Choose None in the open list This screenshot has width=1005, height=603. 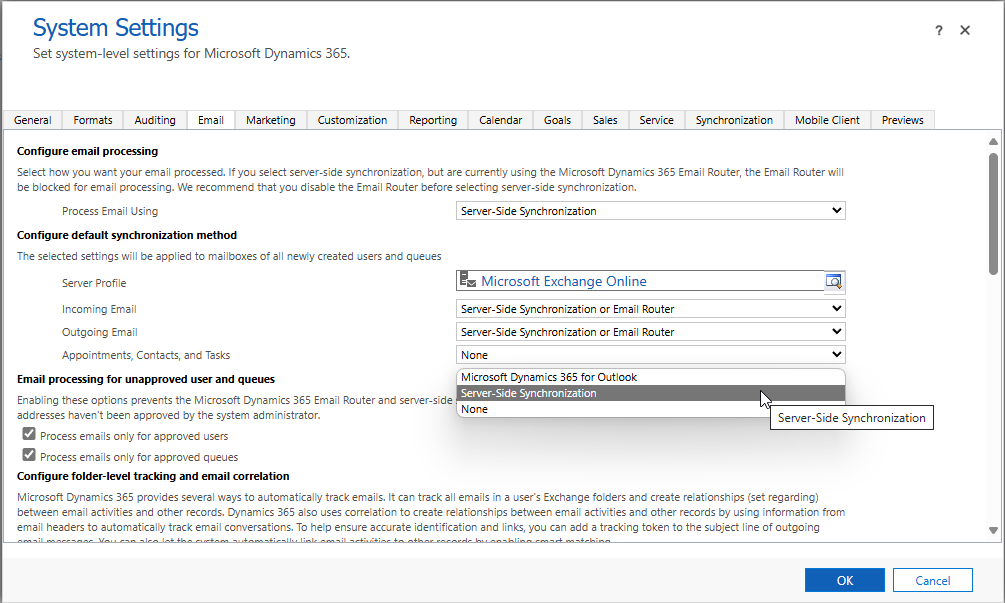click(612, 409)
